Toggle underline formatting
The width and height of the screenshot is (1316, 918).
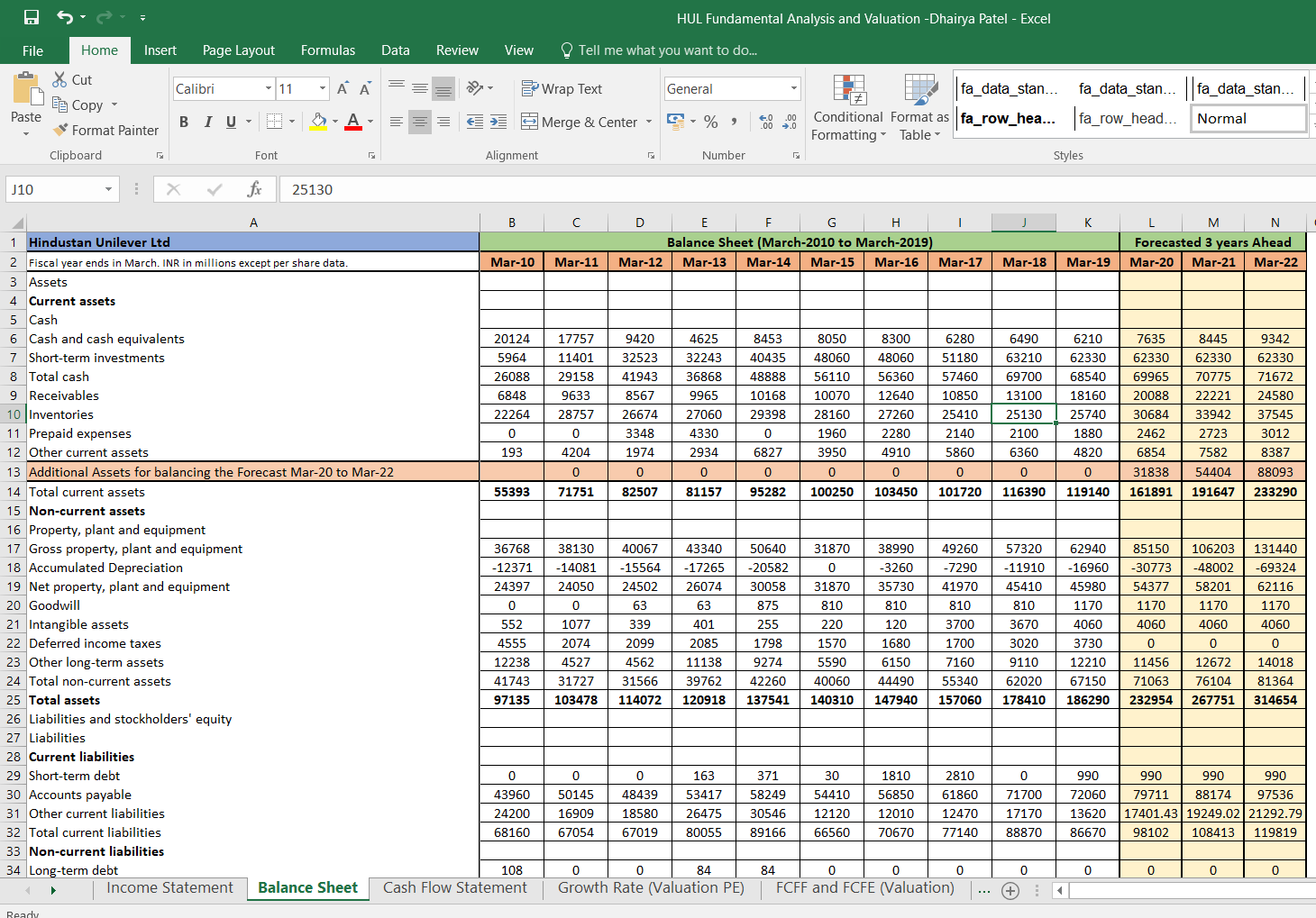click(x=231, y=122)
